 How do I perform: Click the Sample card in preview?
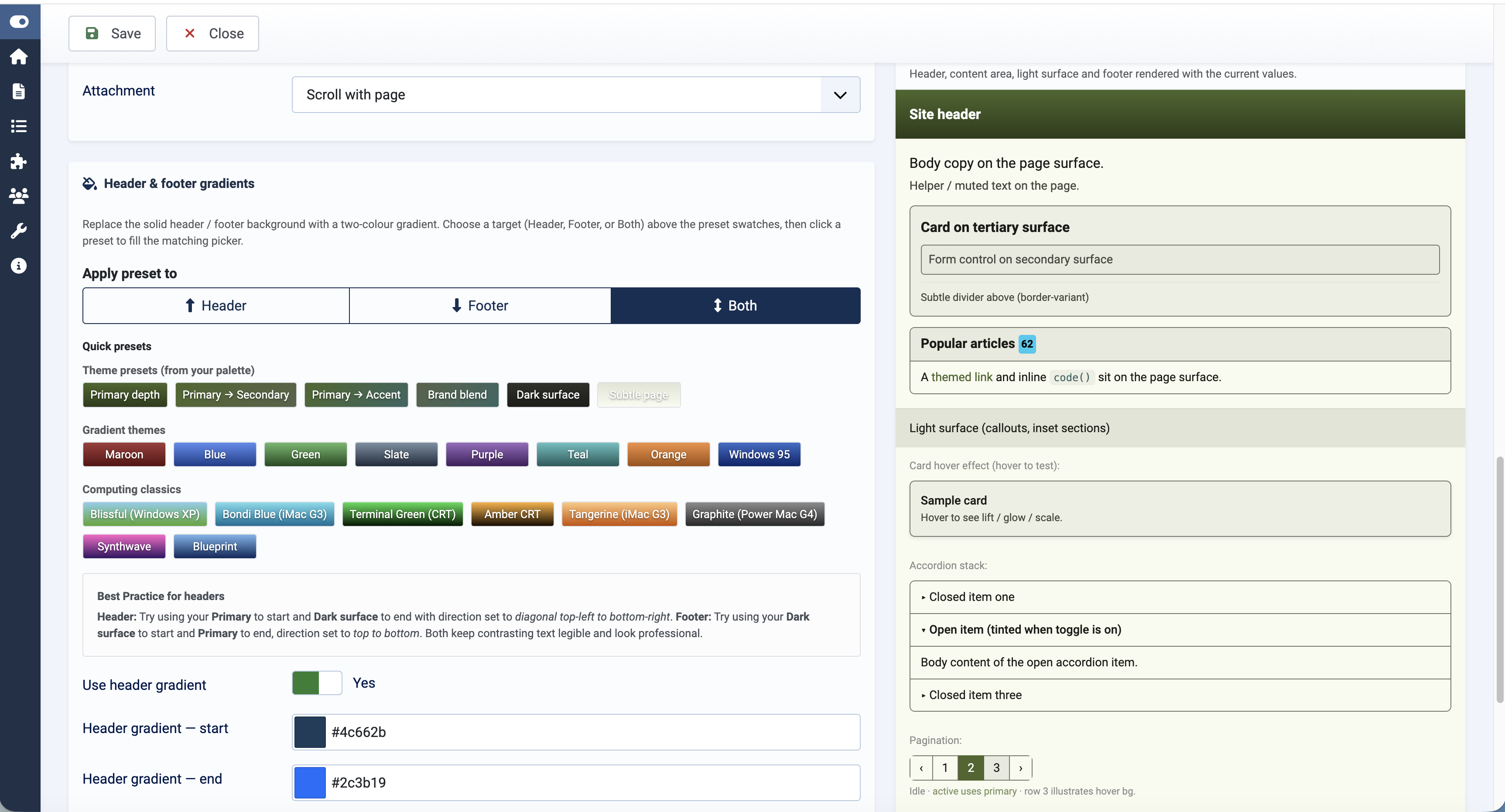1180,509
